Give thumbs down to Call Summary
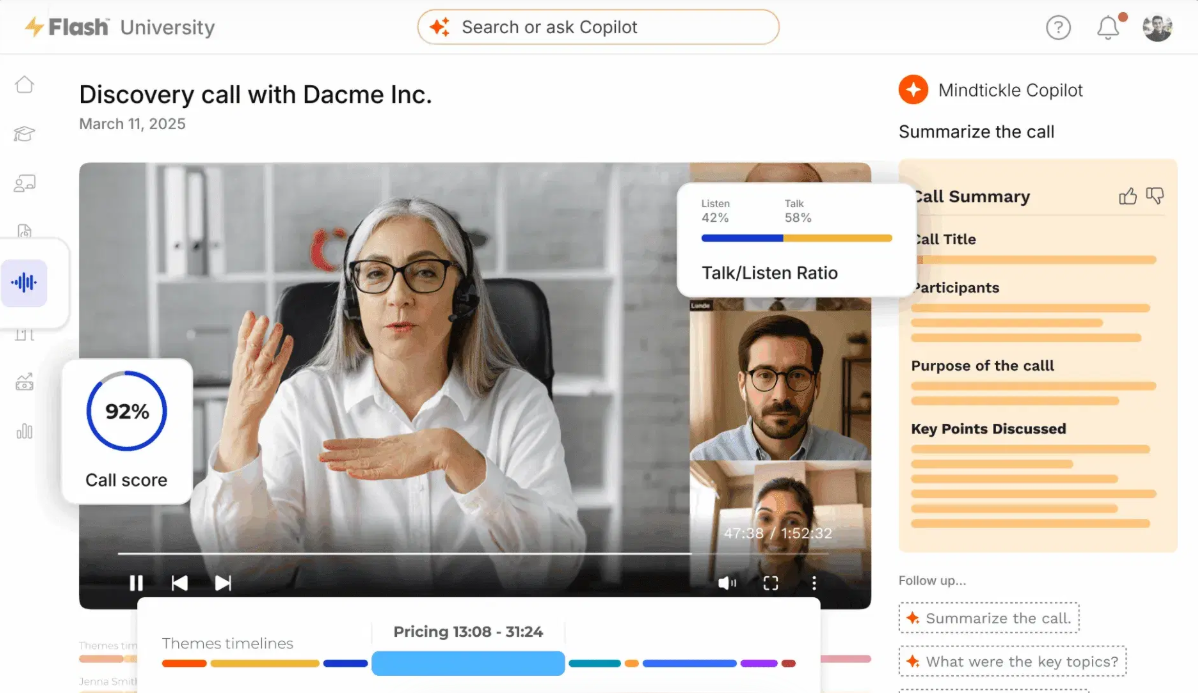 [x=1155, y=196]
